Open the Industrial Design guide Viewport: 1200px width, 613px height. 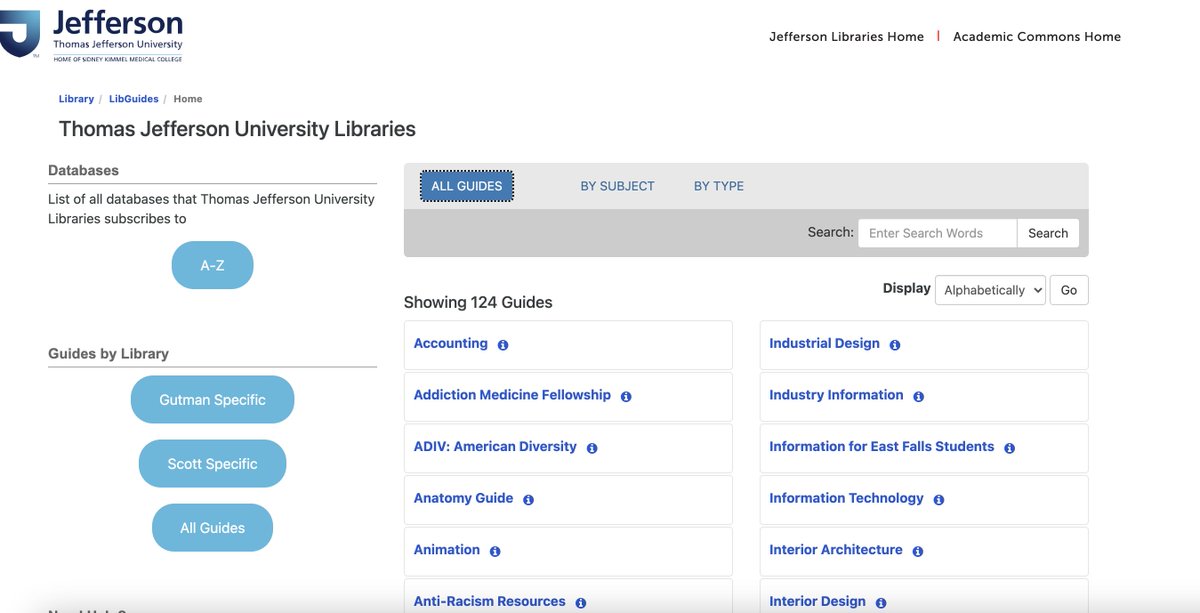[824, 343]
